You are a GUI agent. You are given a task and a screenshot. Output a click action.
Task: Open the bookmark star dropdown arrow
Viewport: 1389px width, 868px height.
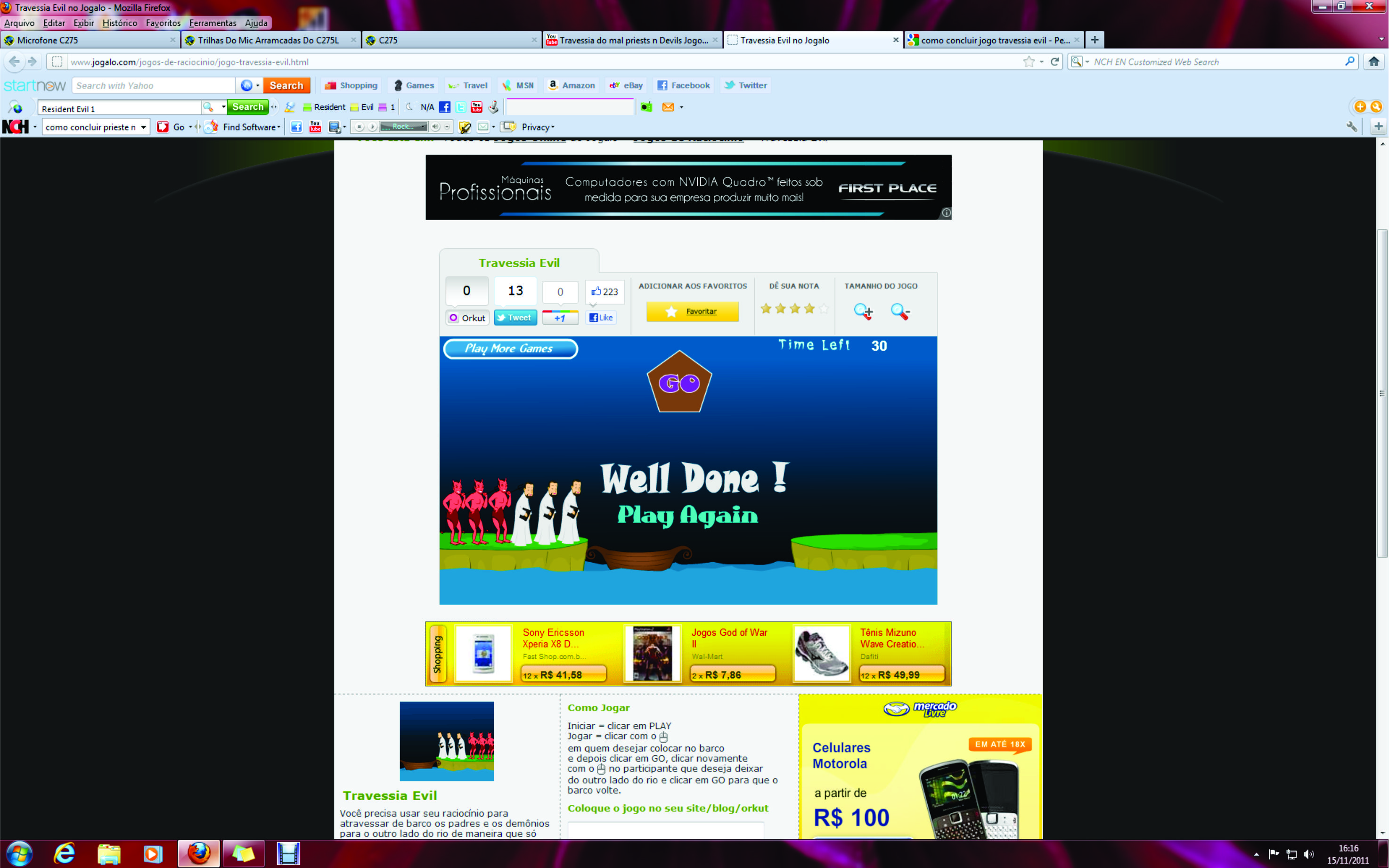(1041, 61)
